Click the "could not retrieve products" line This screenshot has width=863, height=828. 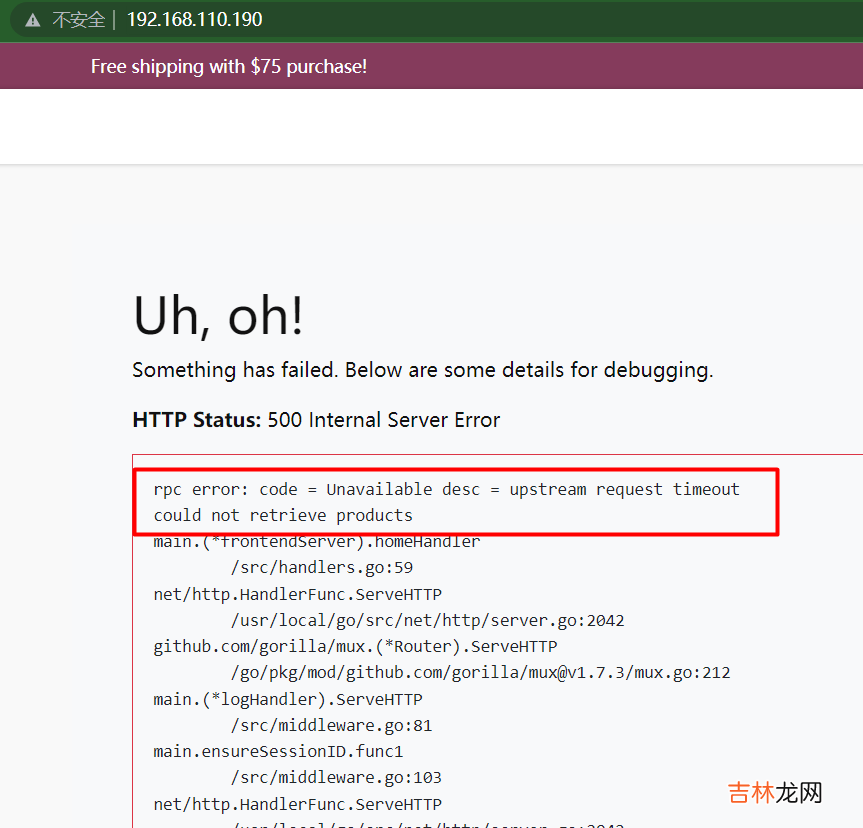(283, 515)
